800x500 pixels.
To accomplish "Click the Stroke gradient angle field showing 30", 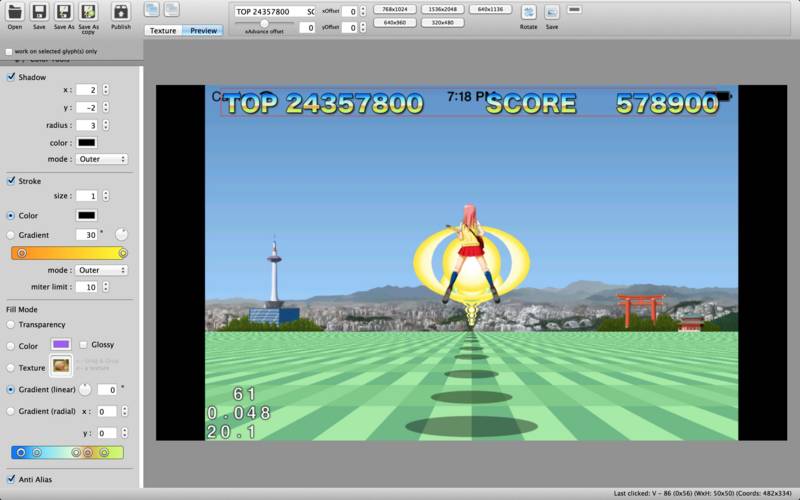I will pos(86,235).
